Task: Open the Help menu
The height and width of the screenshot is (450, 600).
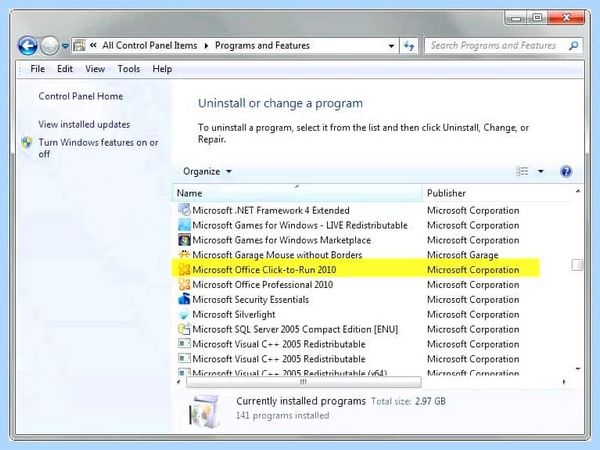Action: (162, 69)
